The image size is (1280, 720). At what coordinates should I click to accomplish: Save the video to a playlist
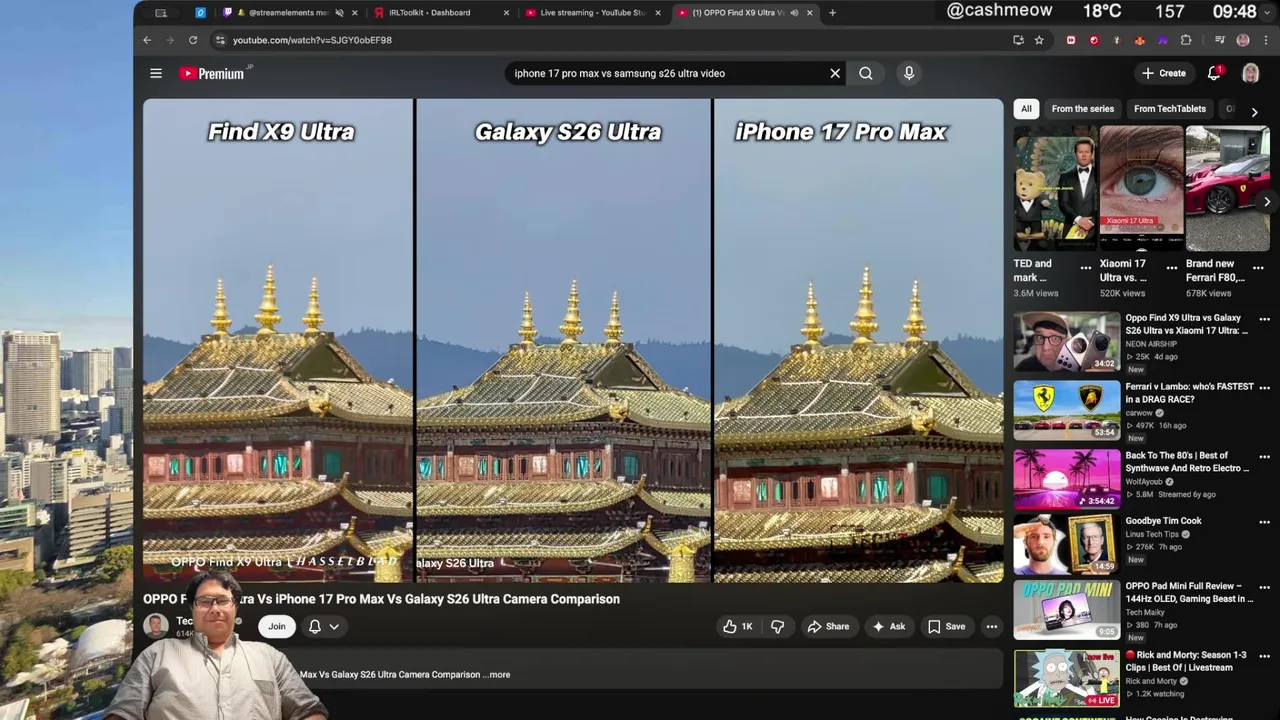point(946,627)
